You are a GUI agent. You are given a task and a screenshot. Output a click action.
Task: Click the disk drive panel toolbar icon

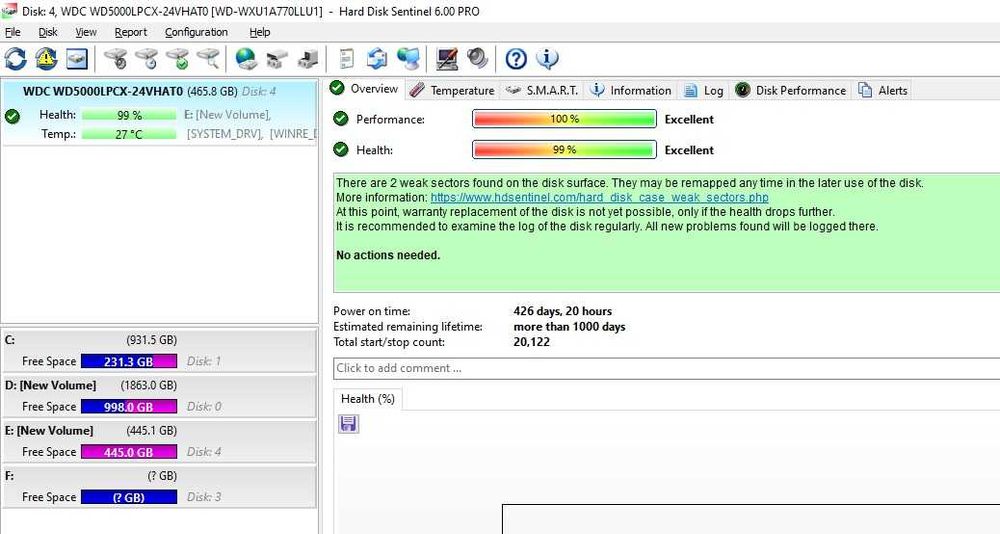[x=77, y=59]
